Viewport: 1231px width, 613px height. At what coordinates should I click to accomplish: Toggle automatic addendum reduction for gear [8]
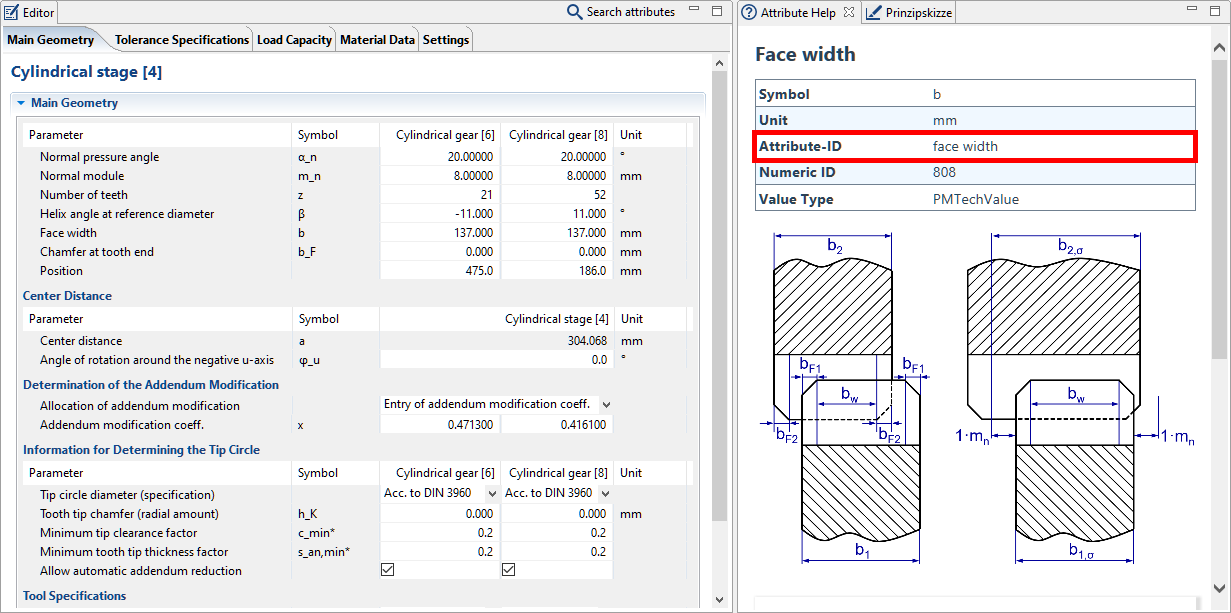point(508,570)
